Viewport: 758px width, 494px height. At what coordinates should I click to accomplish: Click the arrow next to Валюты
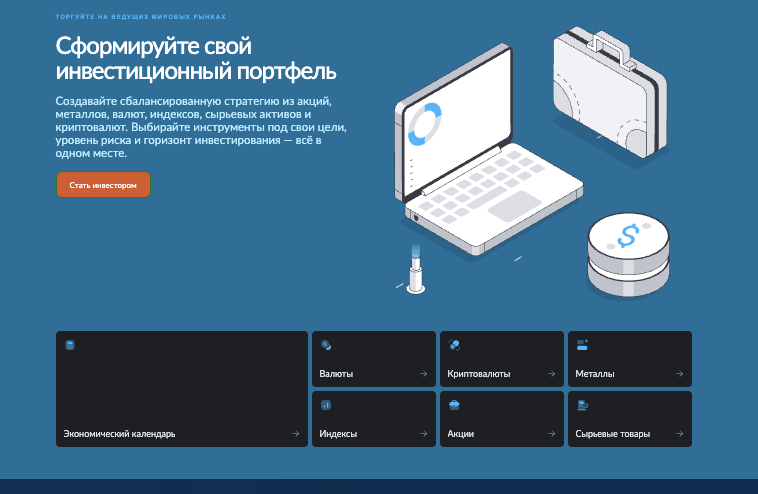coord(423,374)
